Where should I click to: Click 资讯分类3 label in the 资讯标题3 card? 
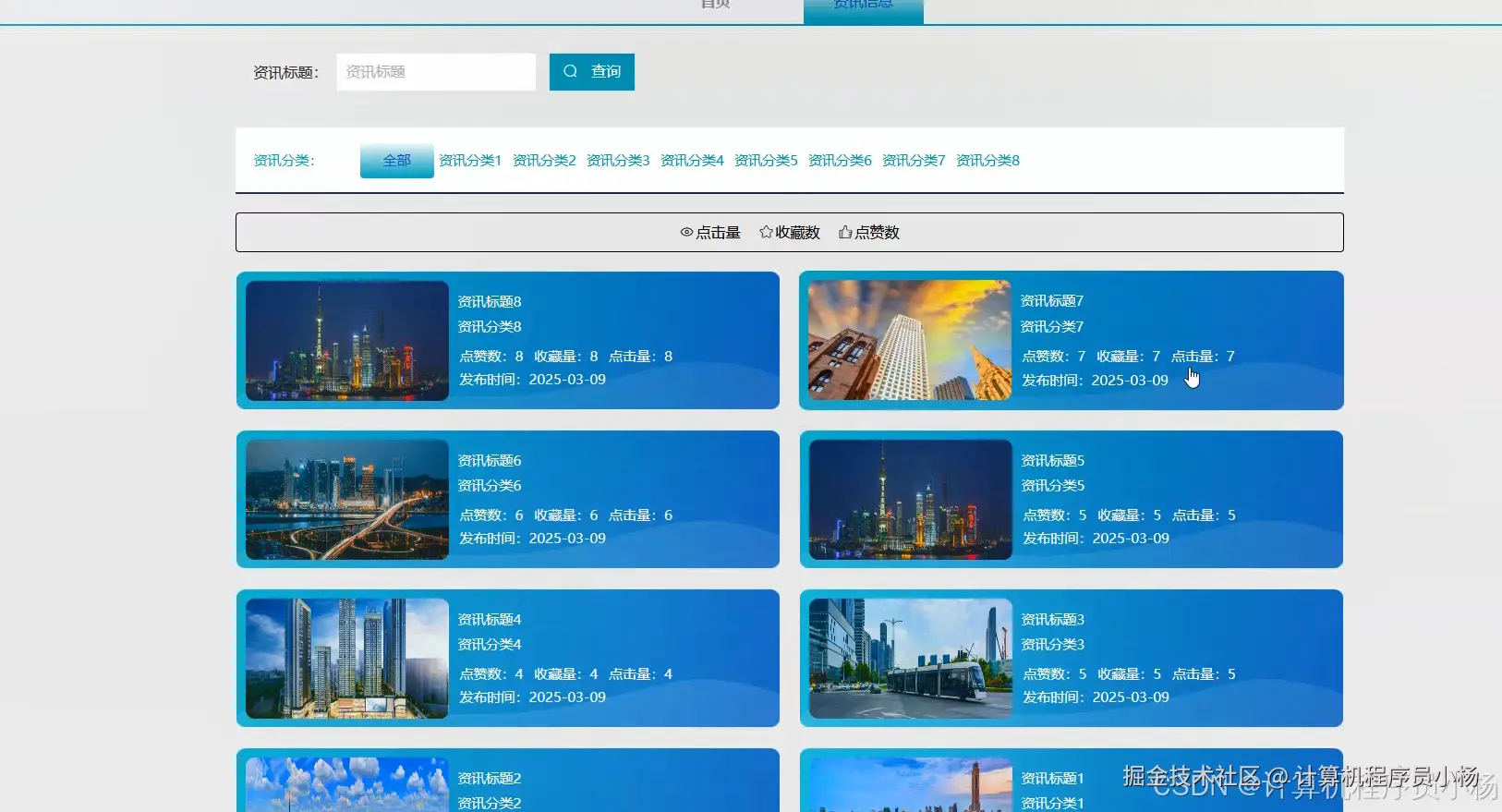[x=1053, y=645]
